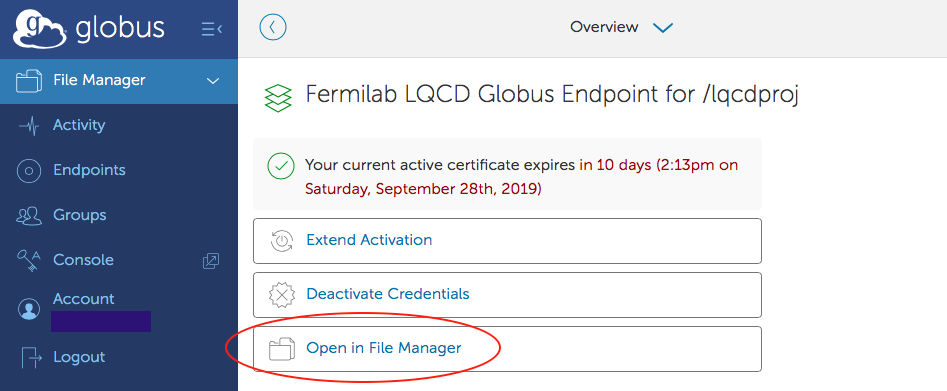The height and width of the screenshot is (391, 947).
Task: Click Deactivate Credentials button
Action: click(x=507, y=295)
